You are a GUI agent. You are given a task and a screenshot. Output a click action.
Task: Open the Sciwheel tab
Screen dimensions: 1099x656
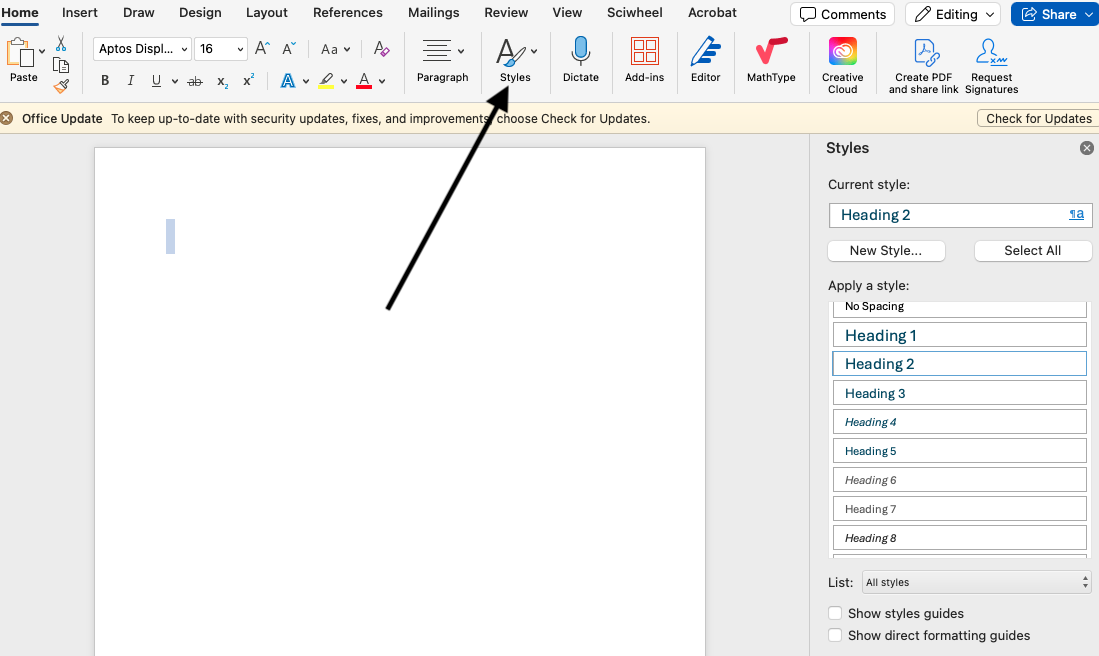coord(634,13)
